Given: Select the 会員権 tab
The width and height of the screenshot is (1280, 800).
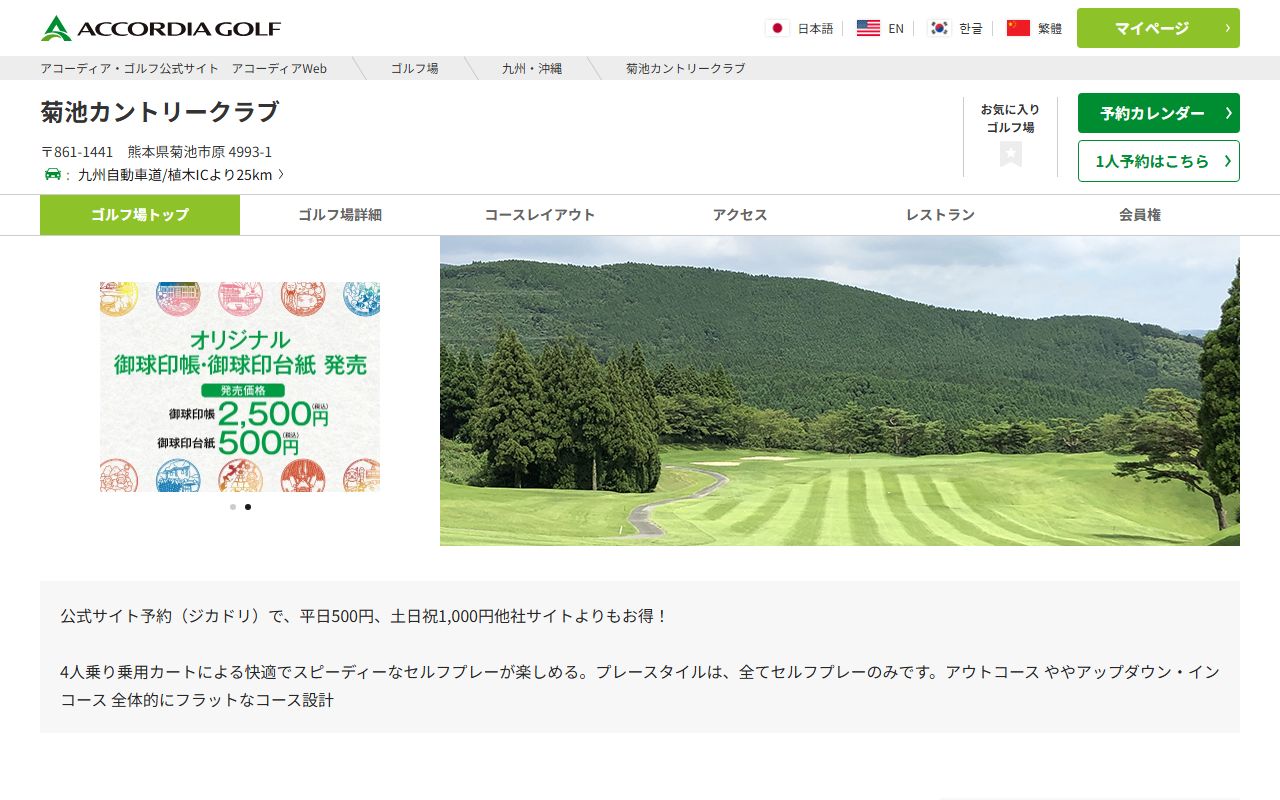Looking at the screenshot, I should click(1140, 215).
